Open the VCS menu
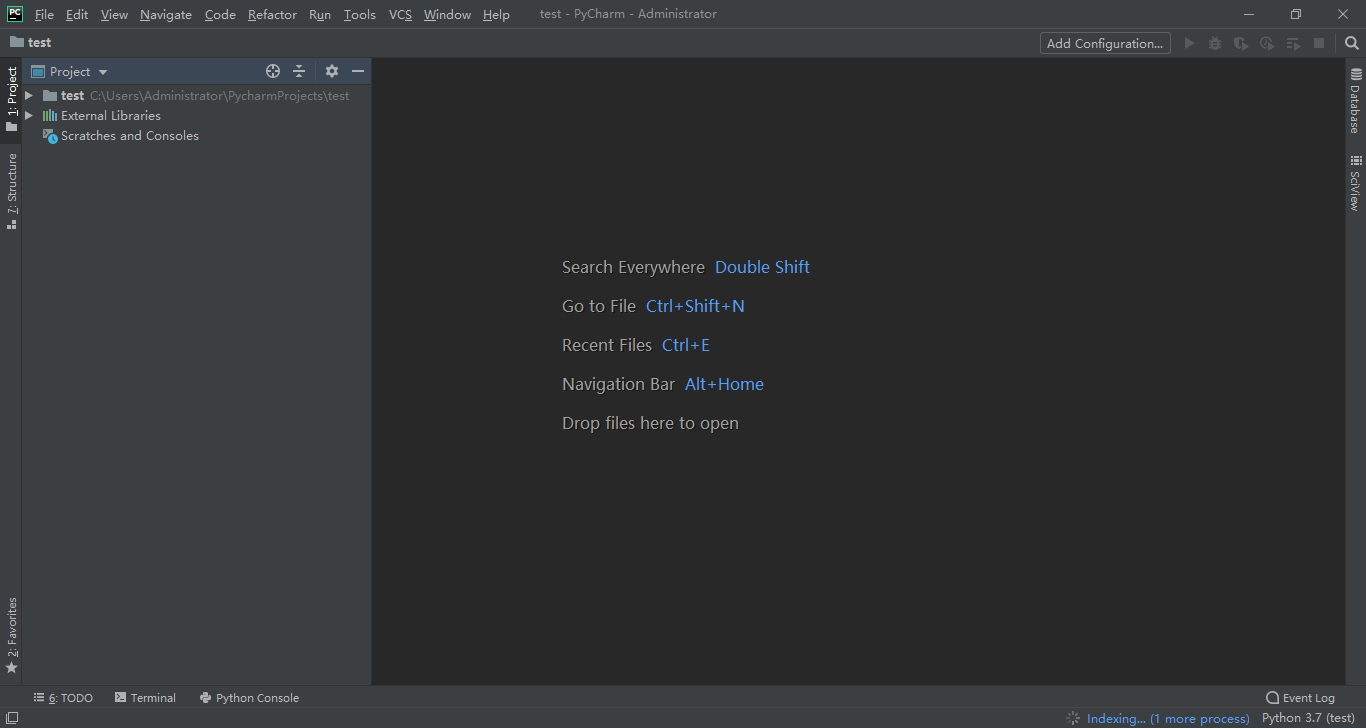This screenshot has width=1366, height=728. click(x=400, y=14)
